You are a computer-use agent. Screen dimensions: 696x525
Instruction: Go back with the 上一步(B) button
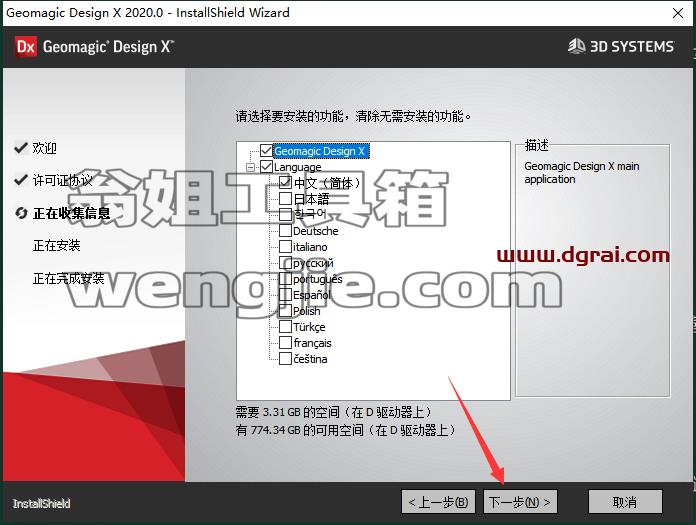click(x=438, y=502)
